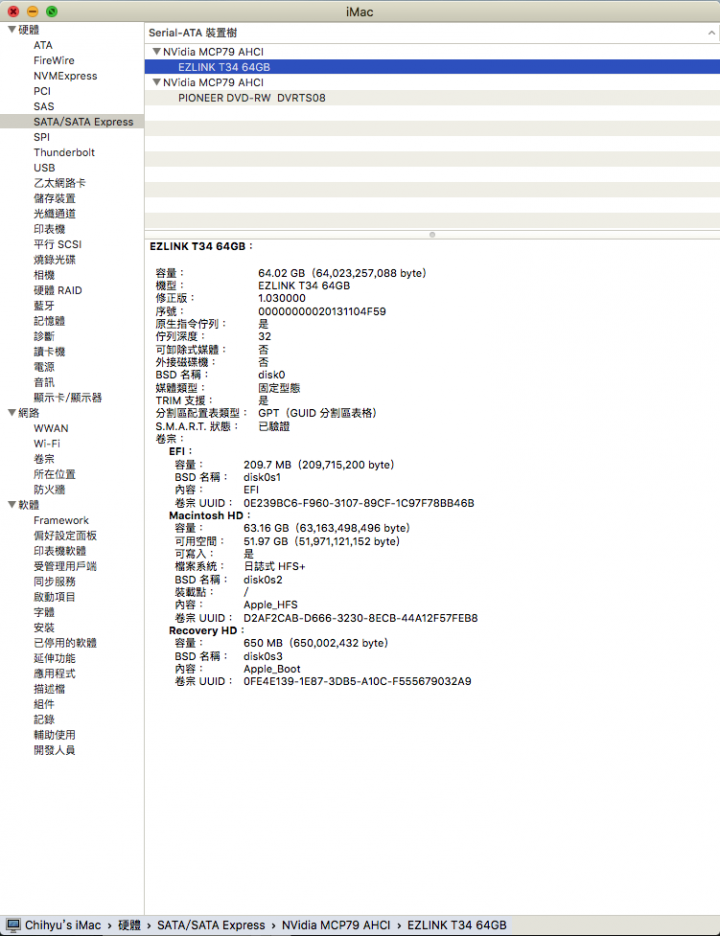
Task: Select 藍牙 Bluetooth item
Action: (x=44, y=306)
